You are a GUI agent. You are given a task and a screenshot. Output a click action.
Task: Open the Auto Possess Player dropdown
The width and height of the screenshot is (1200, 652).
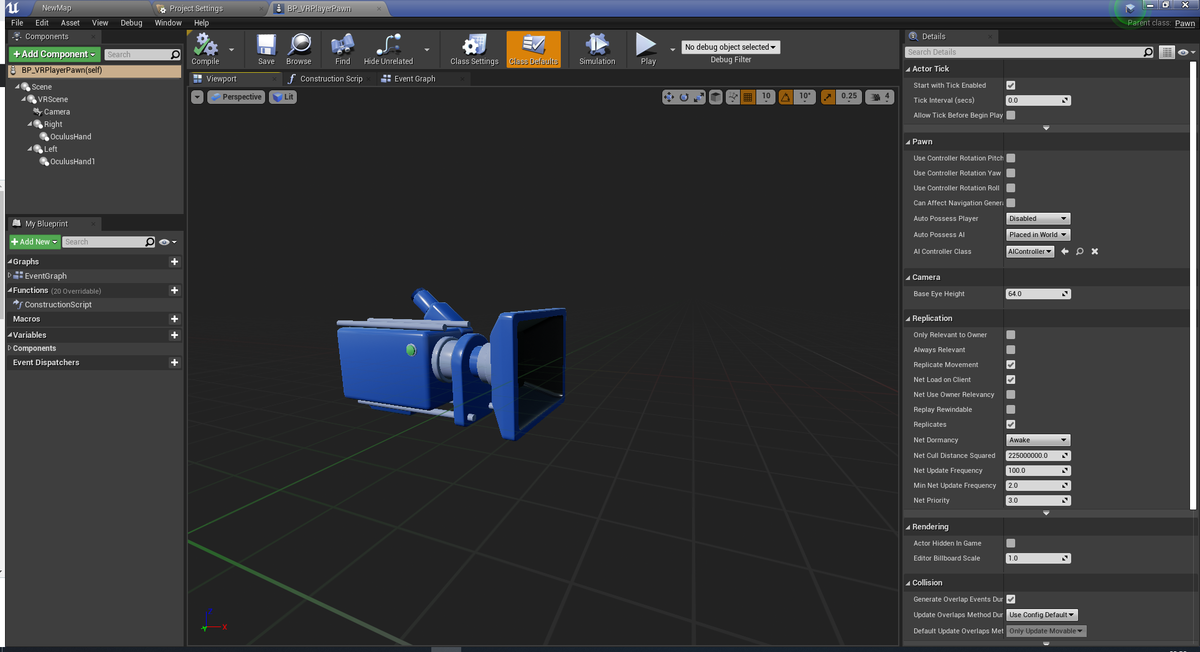1038,218
